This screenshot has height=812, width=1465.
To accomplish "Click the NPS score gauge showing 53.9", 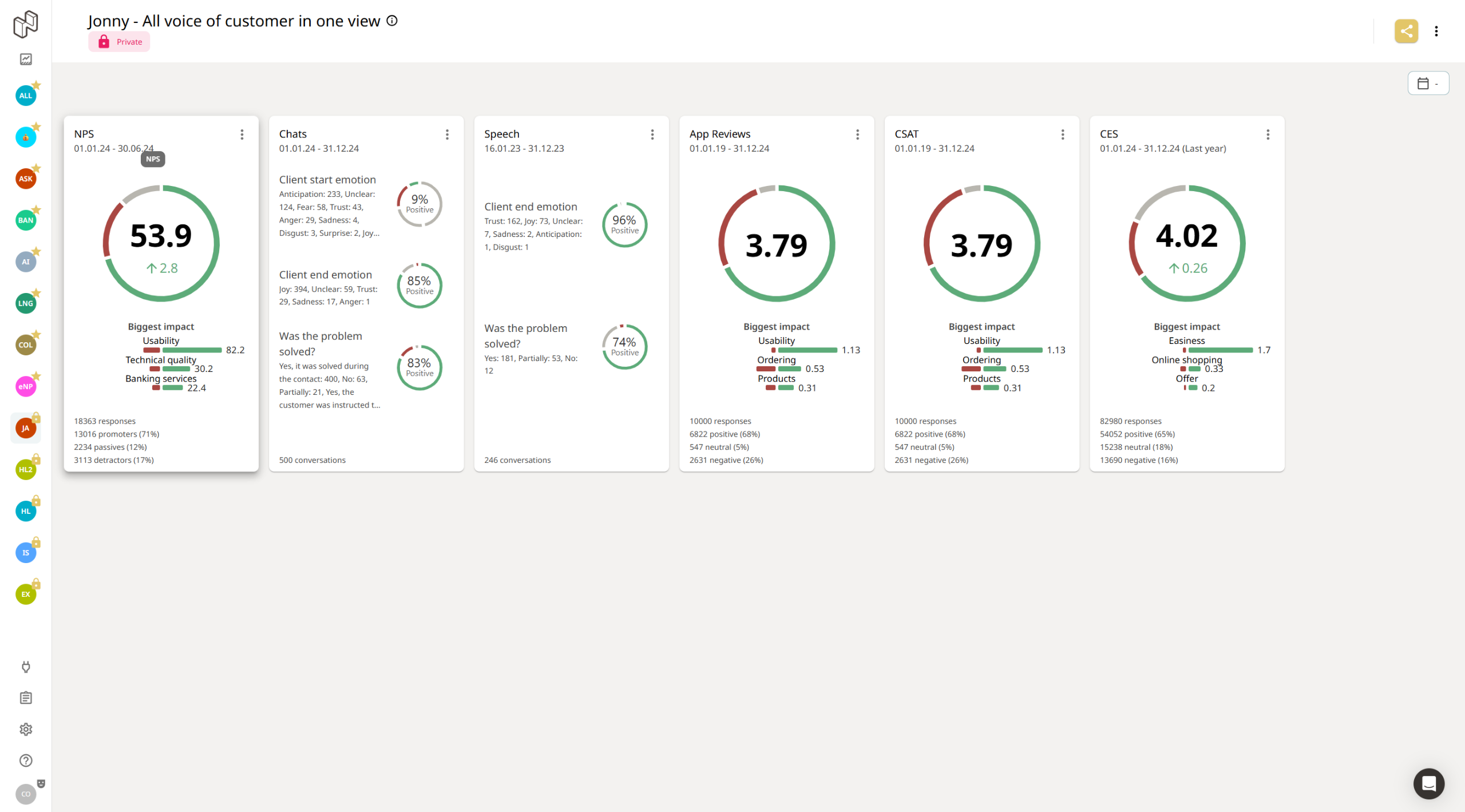I will [x=161, y=243].
